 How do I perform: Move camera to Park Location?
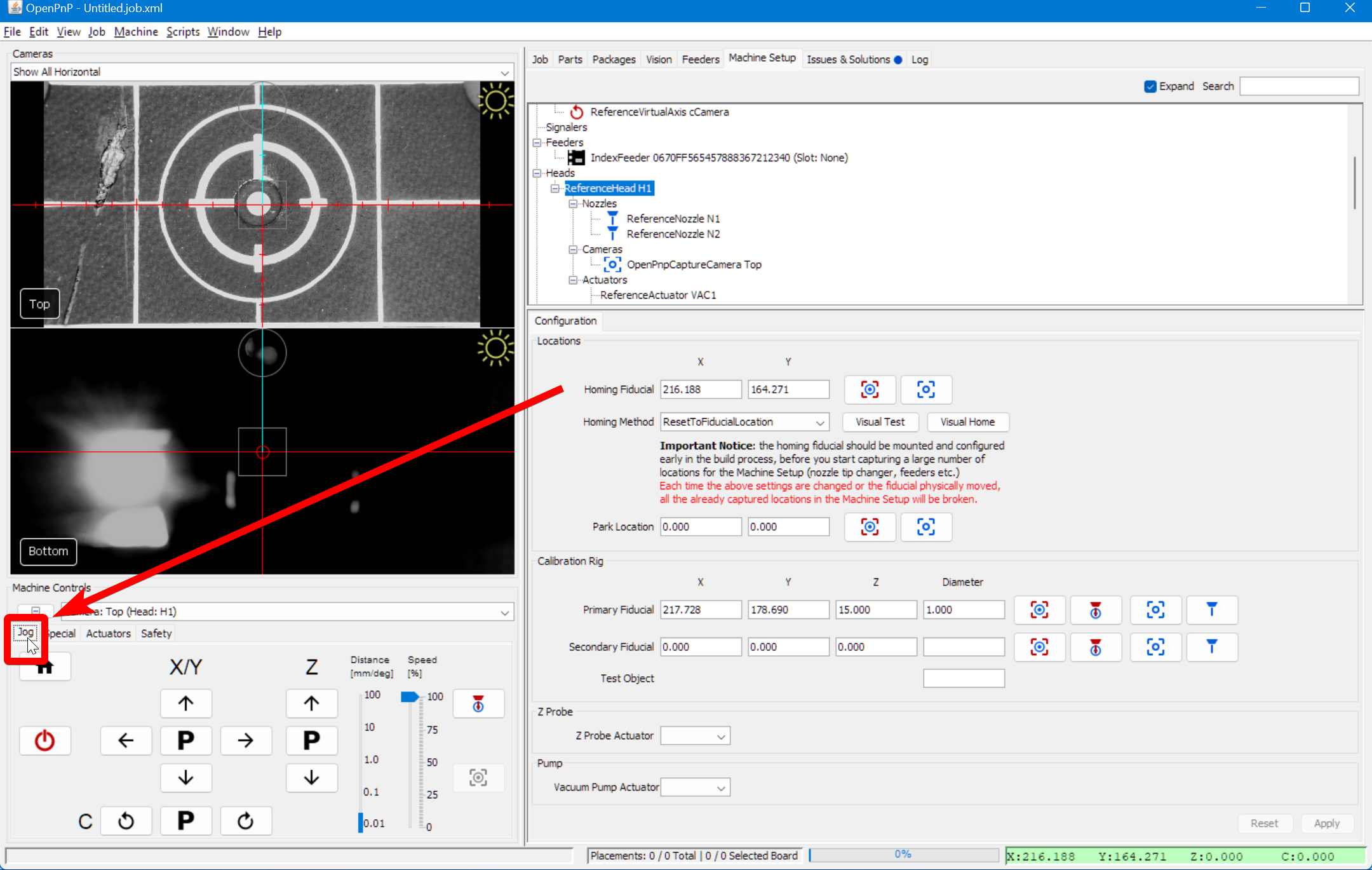(x=925, y=527)
